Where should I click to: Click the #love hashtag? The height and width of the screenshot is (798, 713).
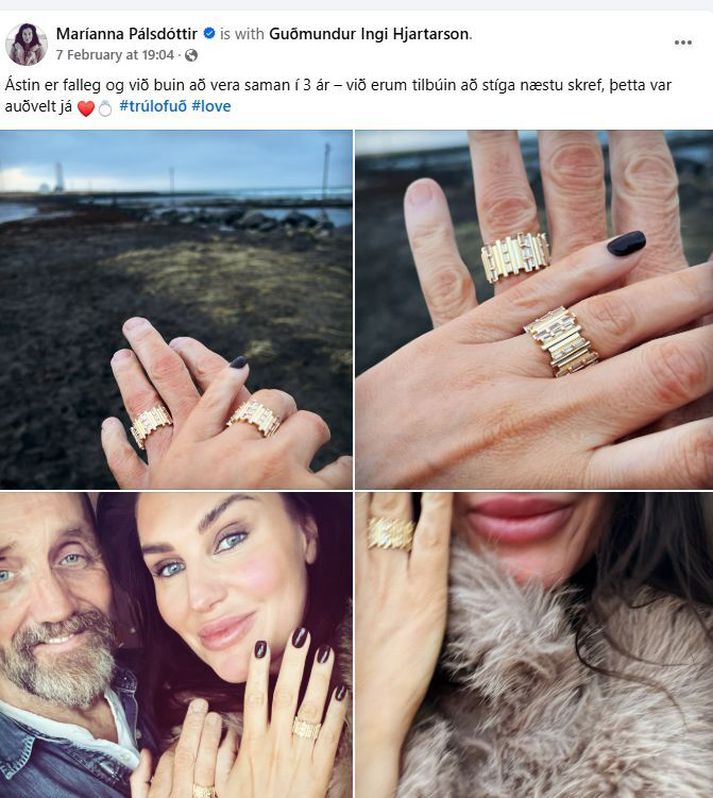click(x=211, y=106)
